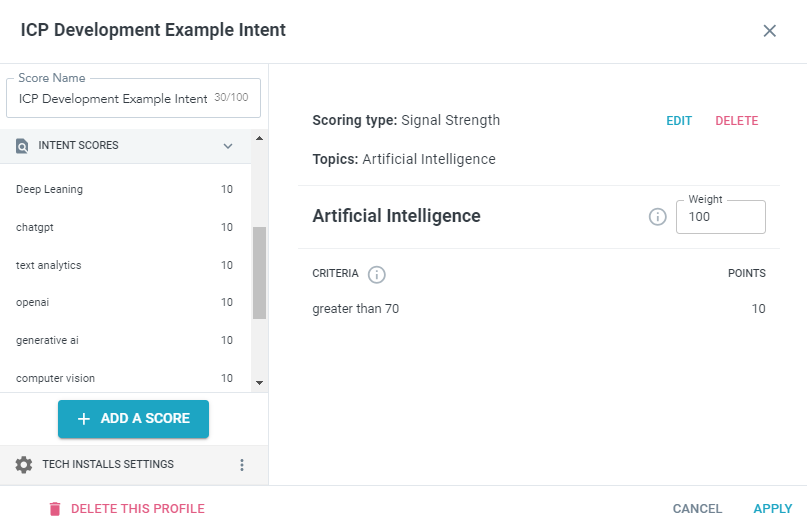Select the openai intent score
The width and height of the screenshot is (807, 531).
[x=34, y=302]
